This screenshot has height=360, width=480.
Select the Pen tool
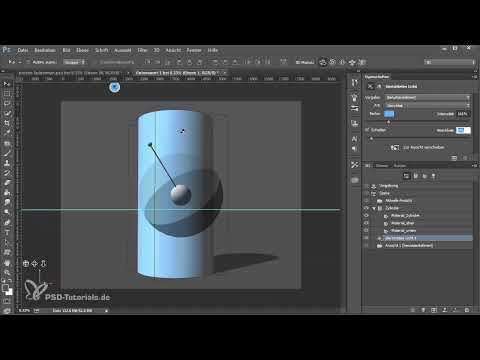[x=7, y=222]
